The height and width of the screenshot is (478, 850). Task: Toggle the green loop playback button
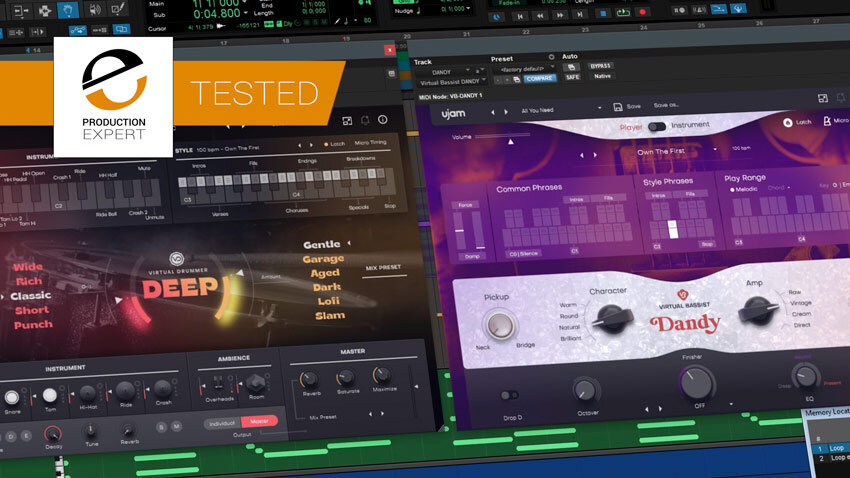coord(623,12)
